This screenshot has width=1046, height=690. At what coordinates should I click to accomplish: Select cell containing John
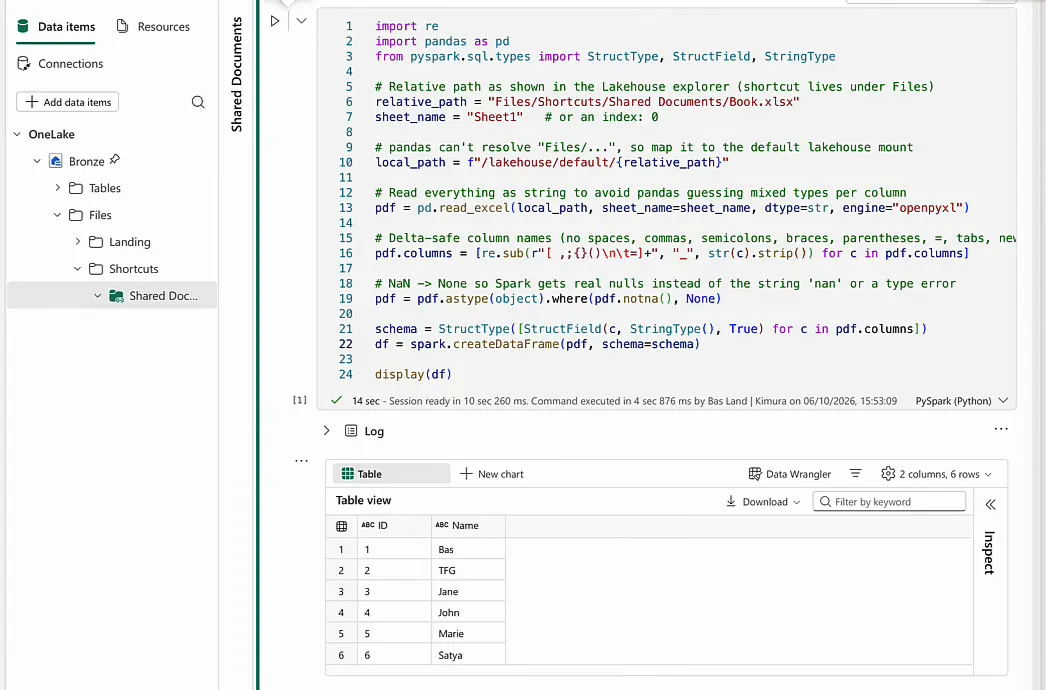468,613
